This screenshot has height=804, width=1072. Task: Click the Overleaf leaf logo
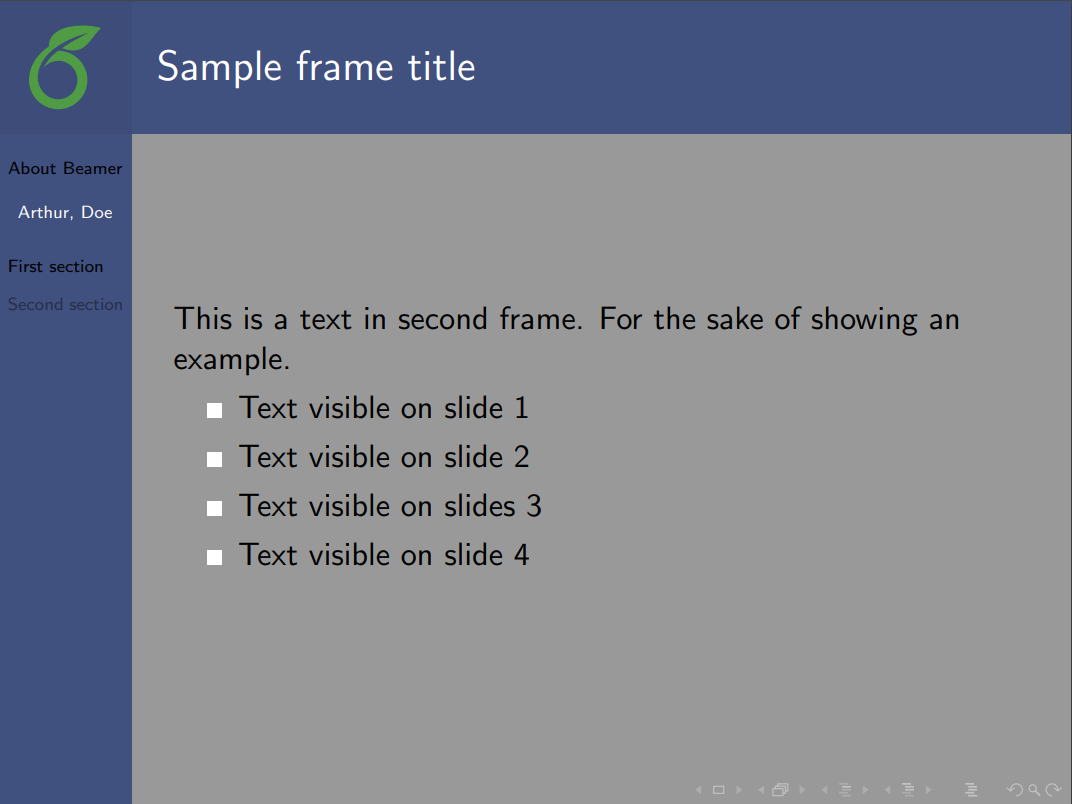[x=64, y=67]
